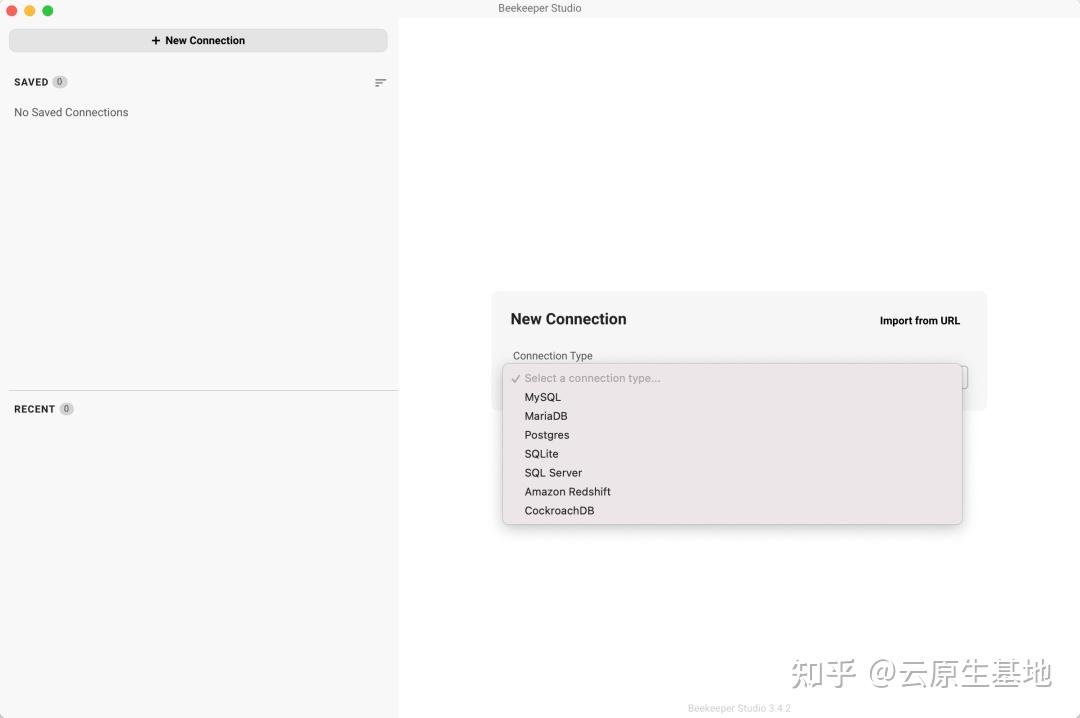The height and width of the screenshot is (718, 1080).
Task: Click the SAVED count badge
Action: (59, 82)
